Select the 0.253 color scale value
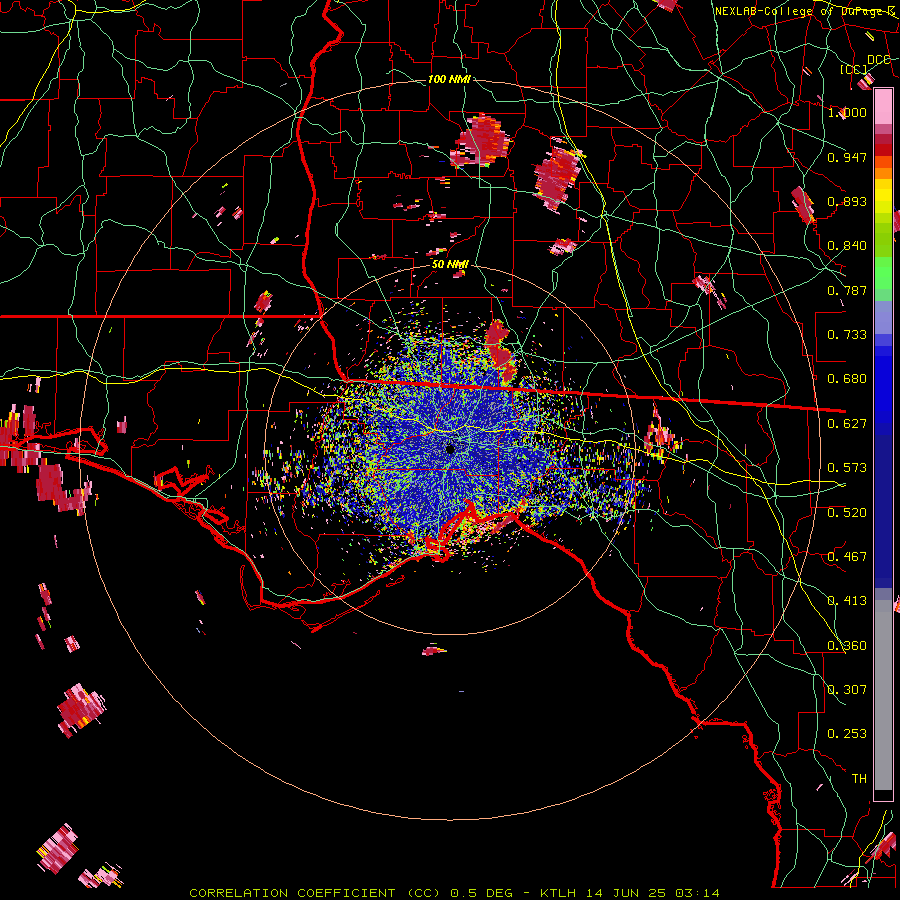 click(x=847, y=734)
